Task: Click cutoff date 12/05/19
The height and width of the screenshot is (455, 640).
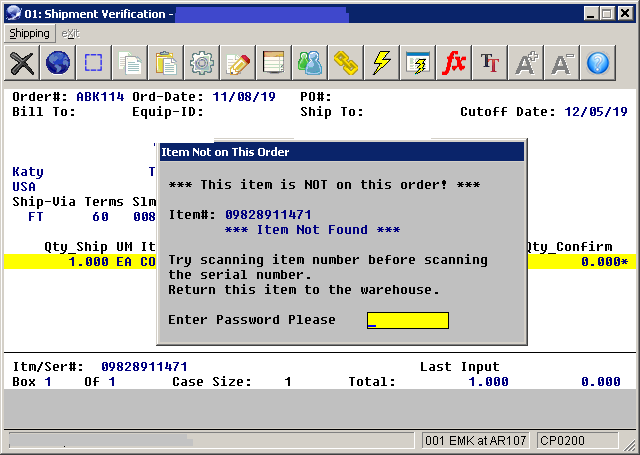Action: [596, 112]
